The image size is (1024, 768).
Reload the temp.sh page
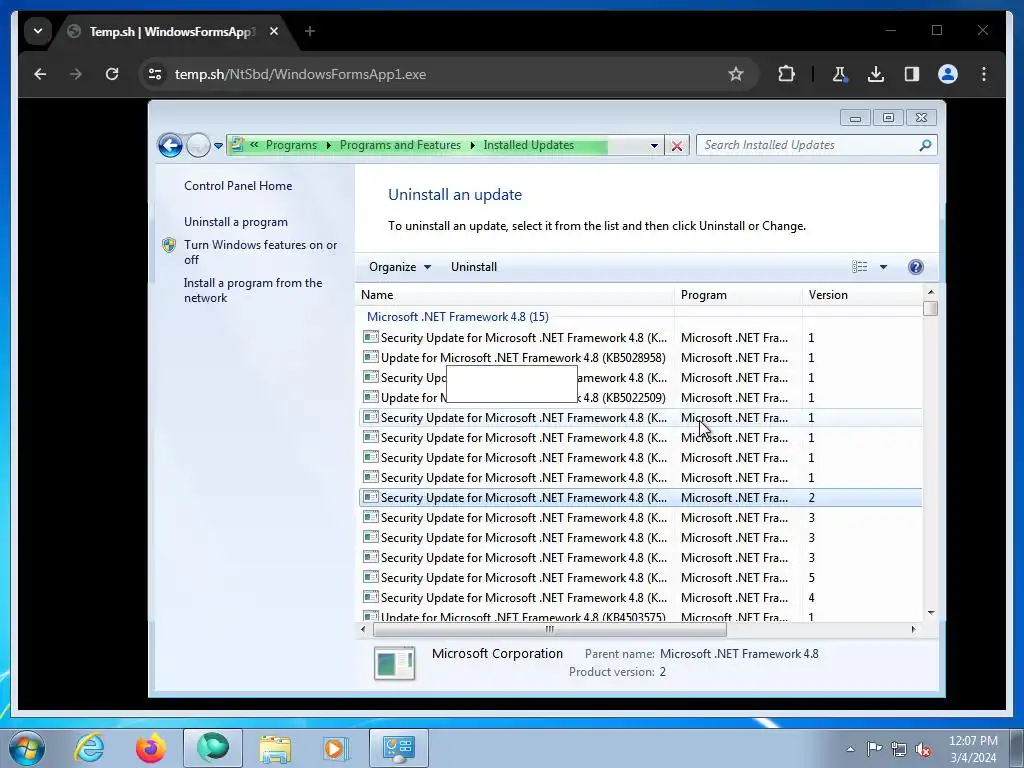pyautogui.click(x=112, y=74)
